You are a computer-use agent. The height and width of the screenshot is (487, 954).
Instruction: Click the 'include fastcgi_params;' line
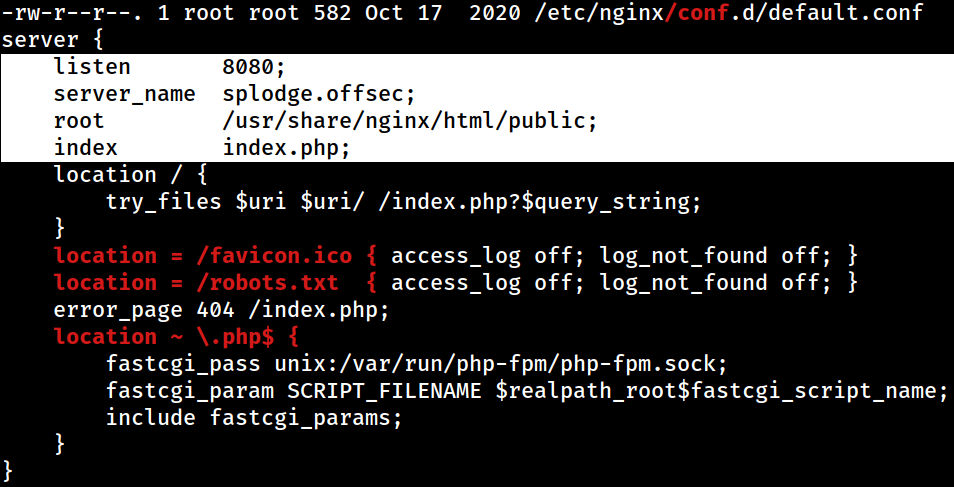[x=254, y=418]
